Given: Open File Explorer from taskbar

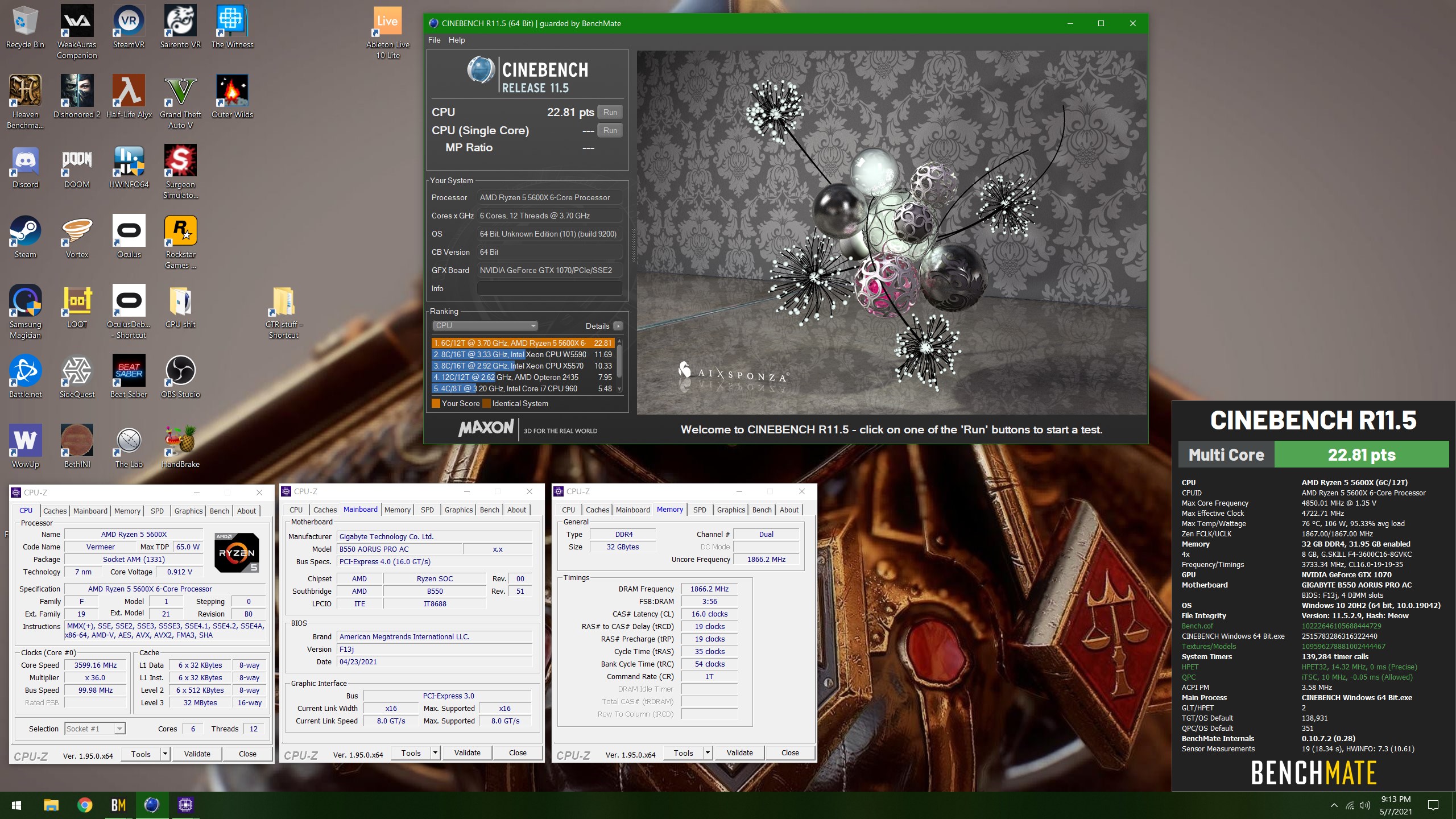Looking at the screenshot, I should pyautogui.click(x=51, y=805).
